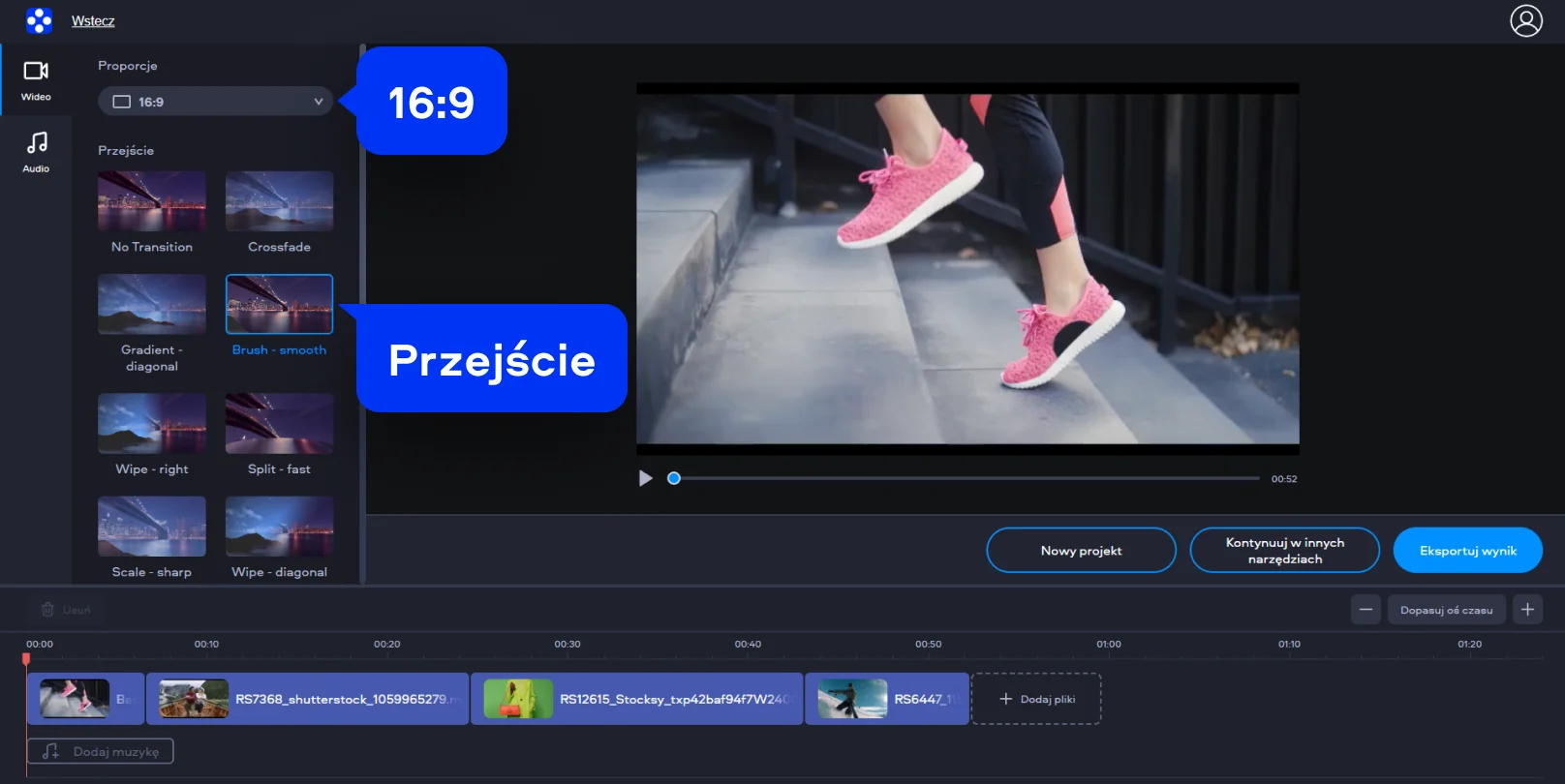Add files with Dodaj pliki button
Viewport: 1565px width, 784px height.
click(x=1036, y=699)
